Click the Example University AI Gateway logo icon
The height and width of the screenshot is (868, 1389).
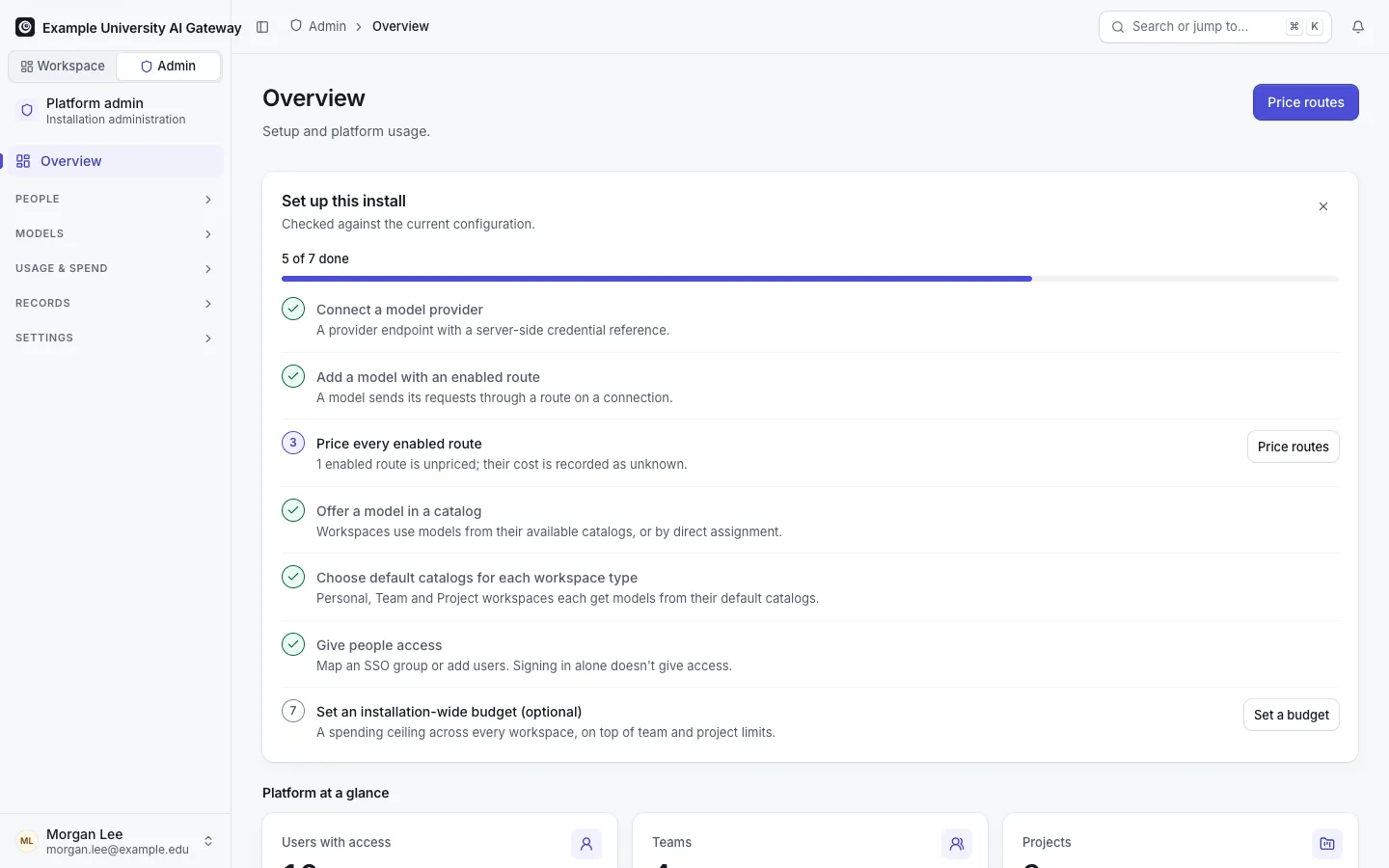[25, 27]
